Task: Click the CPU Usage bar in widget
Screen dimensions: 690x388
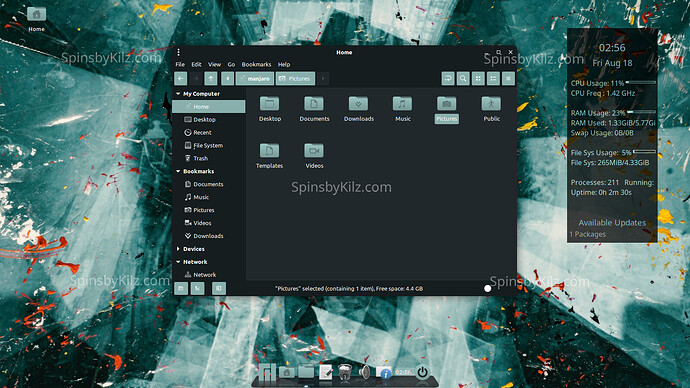Action: coord(641,83)
